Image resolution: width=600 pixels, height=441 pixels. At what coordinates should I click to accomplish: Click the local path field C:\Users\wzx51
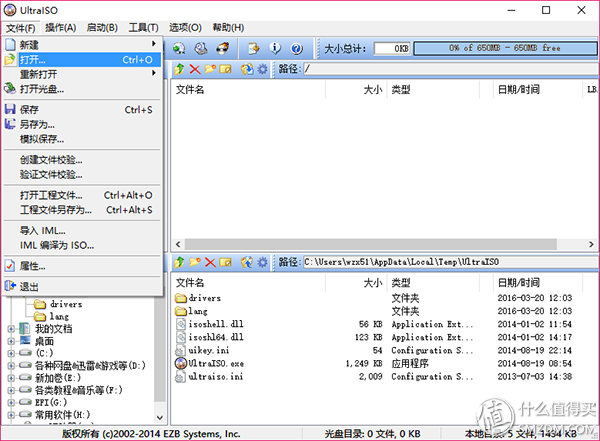(x=451, y=262)
